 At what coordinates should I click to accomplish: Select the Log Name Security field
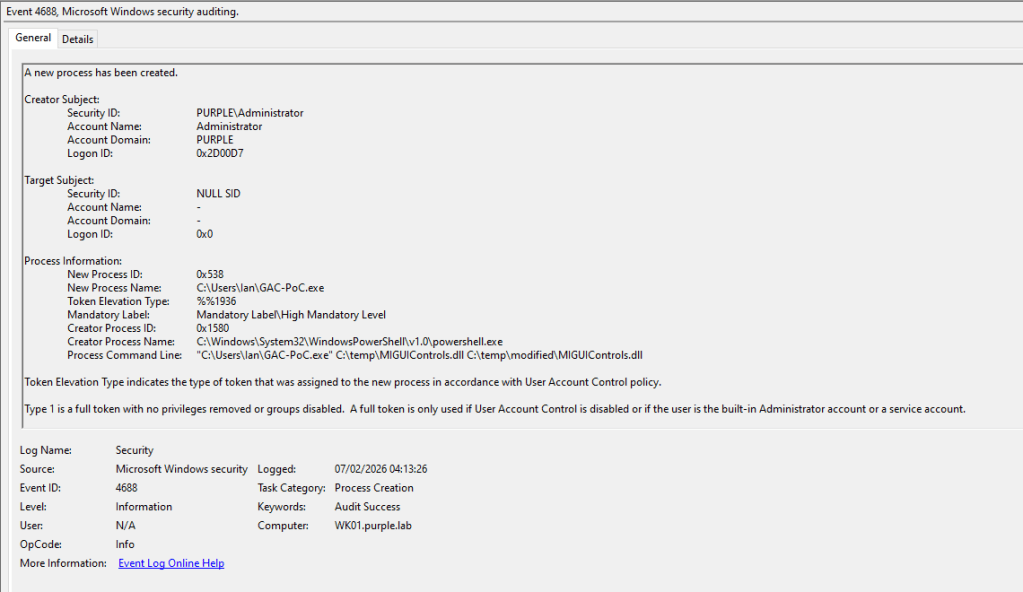point(135,451)
